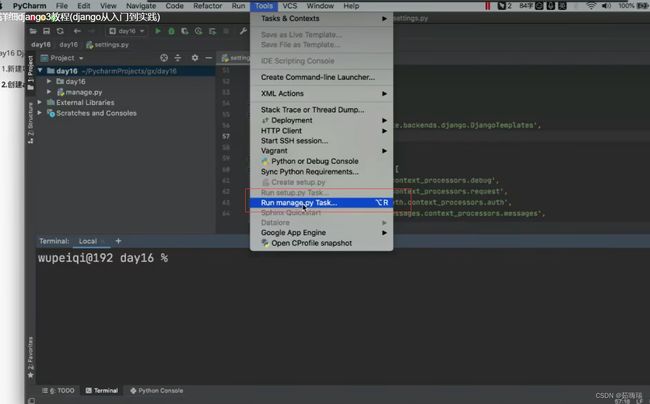This screenshot has height=404, width=650.
Task: Choose Create Command-line Launcher
Action: [321, 77]
